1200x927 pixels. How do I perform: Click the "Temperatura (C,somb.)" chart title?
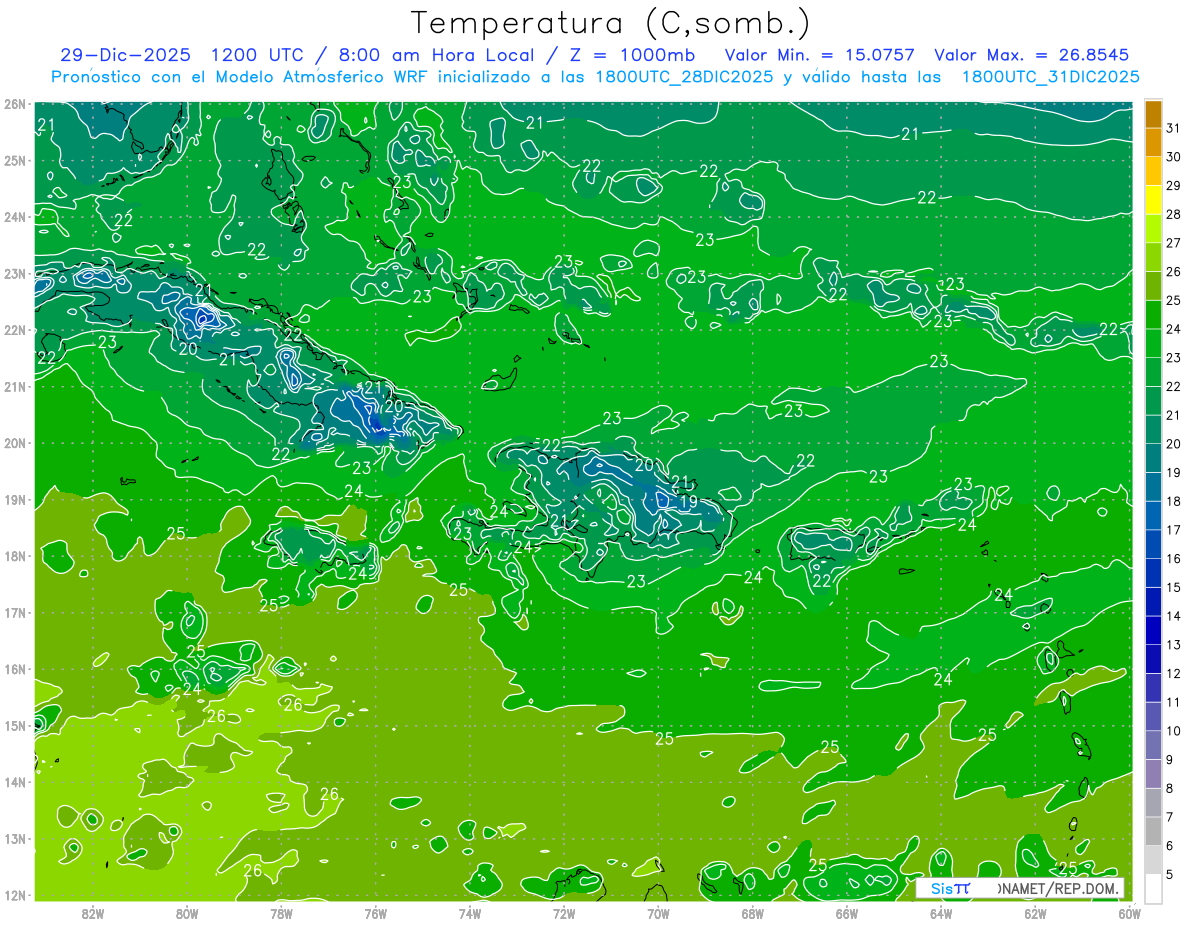coord(611,23)
